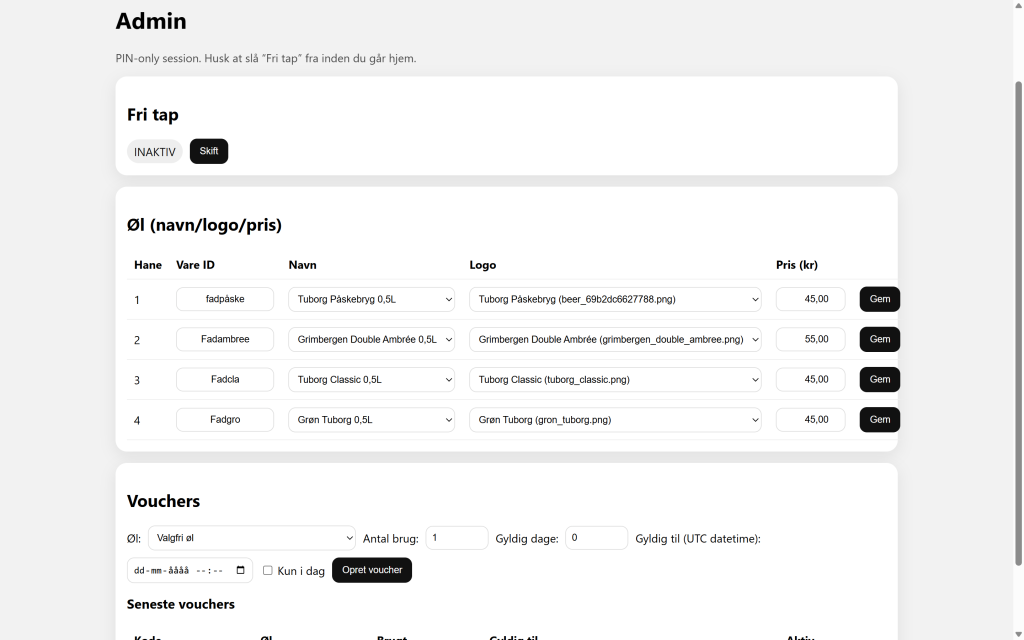Expand Logo dropdown for Grimbergen Double Ambrée
The image size is (1024, 640).
coord(614,339)
